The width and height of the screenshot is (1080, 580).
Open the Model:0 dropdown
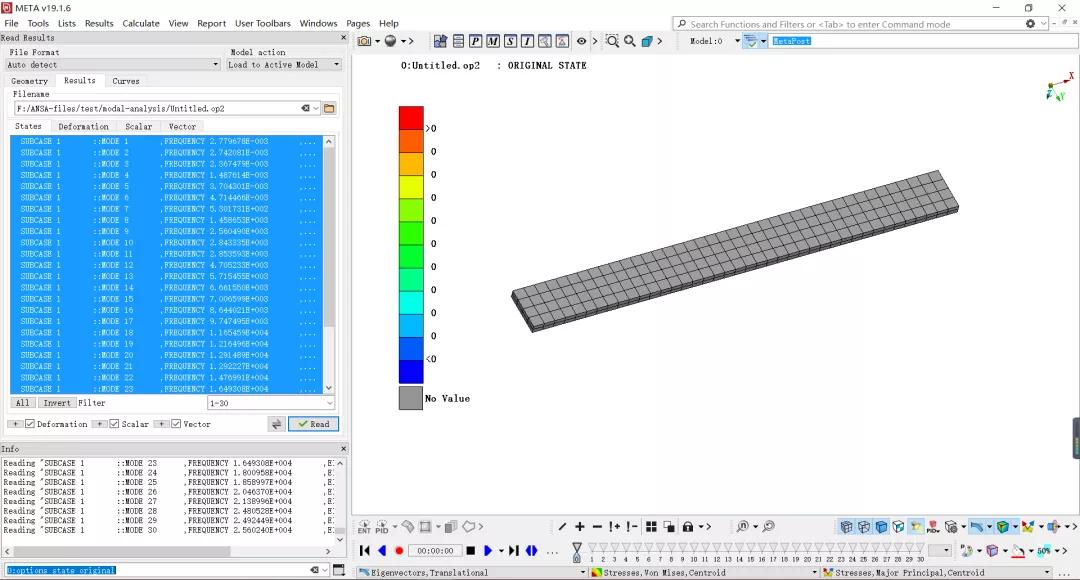[737, 41]
